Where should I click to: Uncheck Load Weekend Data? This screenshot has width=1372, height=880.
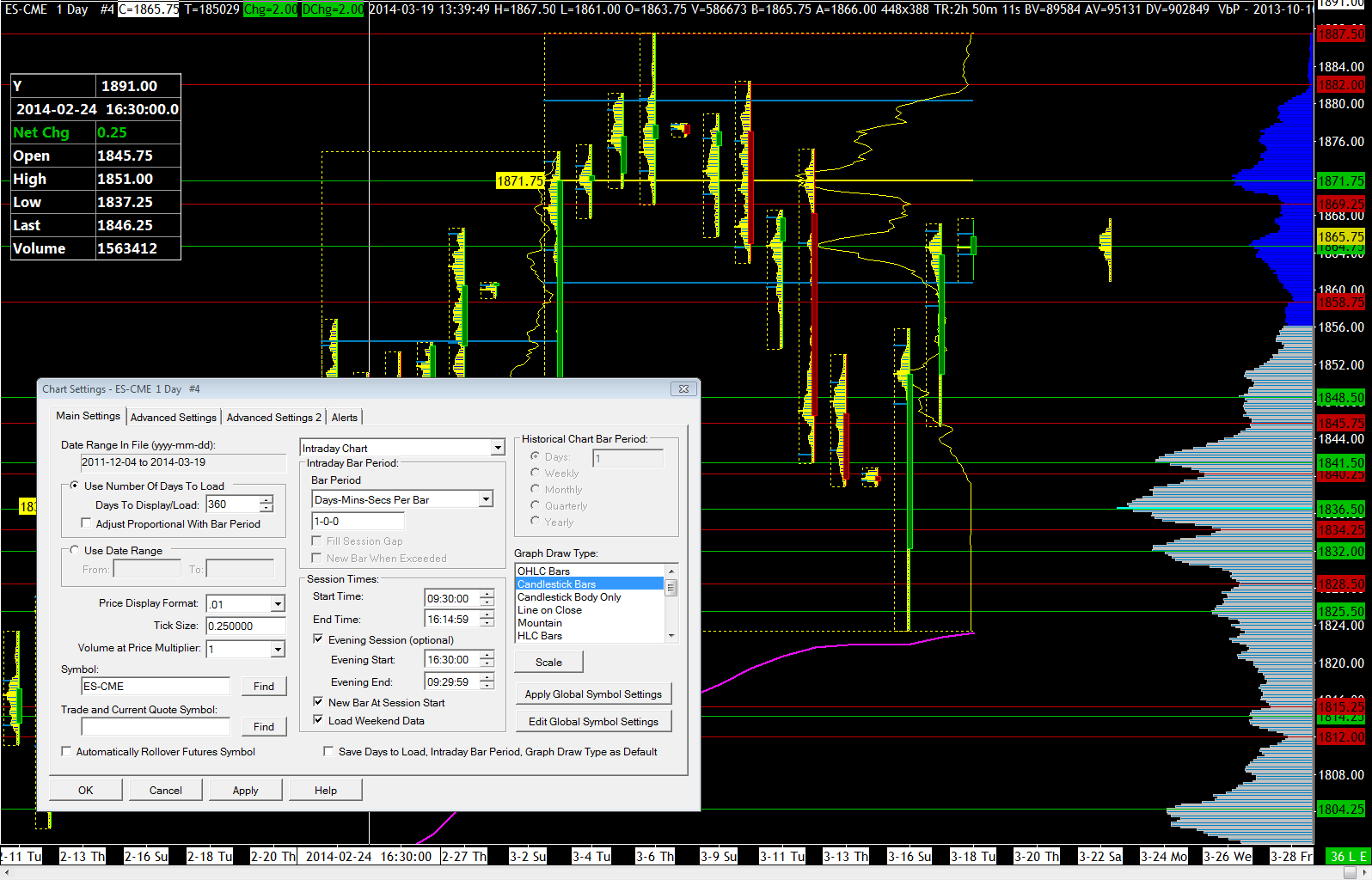(318, 720)
